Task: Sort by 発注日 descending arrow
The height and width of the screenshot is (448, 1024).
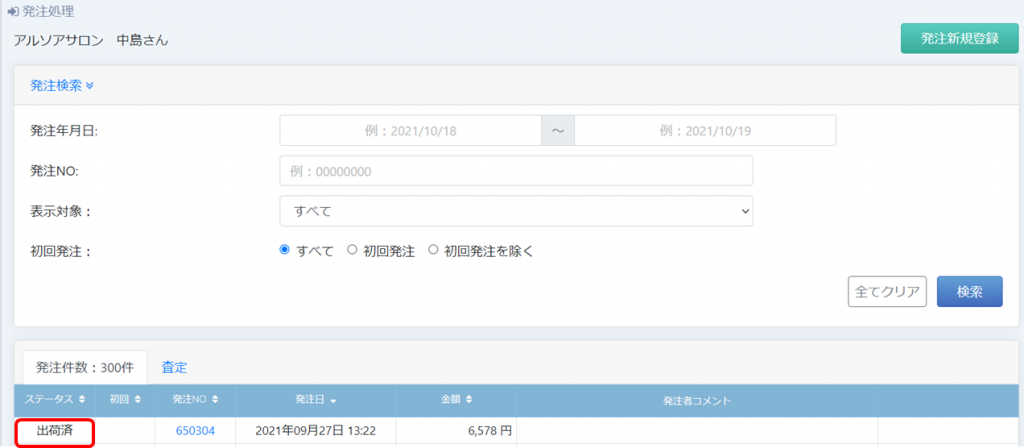Action: (x=332, y=401)
